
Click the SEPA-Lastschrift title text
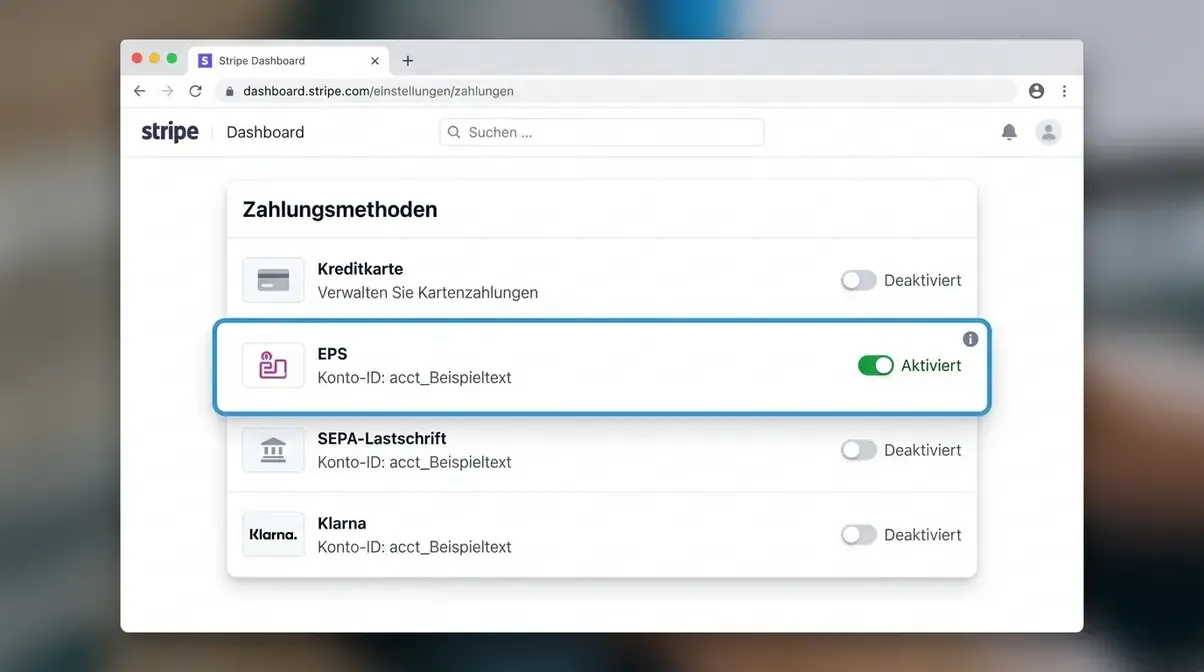click(x=382, y=439)
